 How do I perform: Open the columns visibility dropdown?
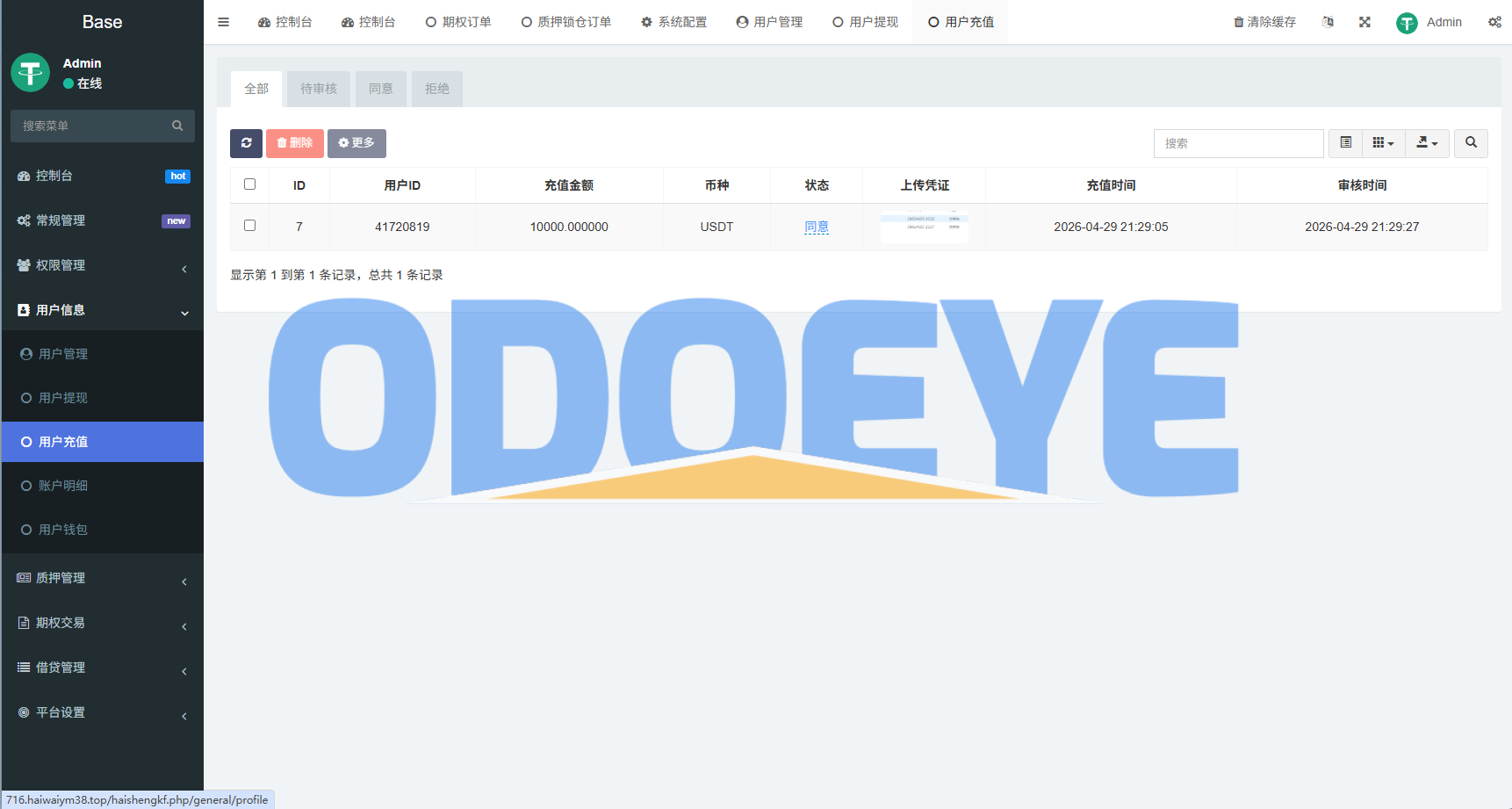1384,143
